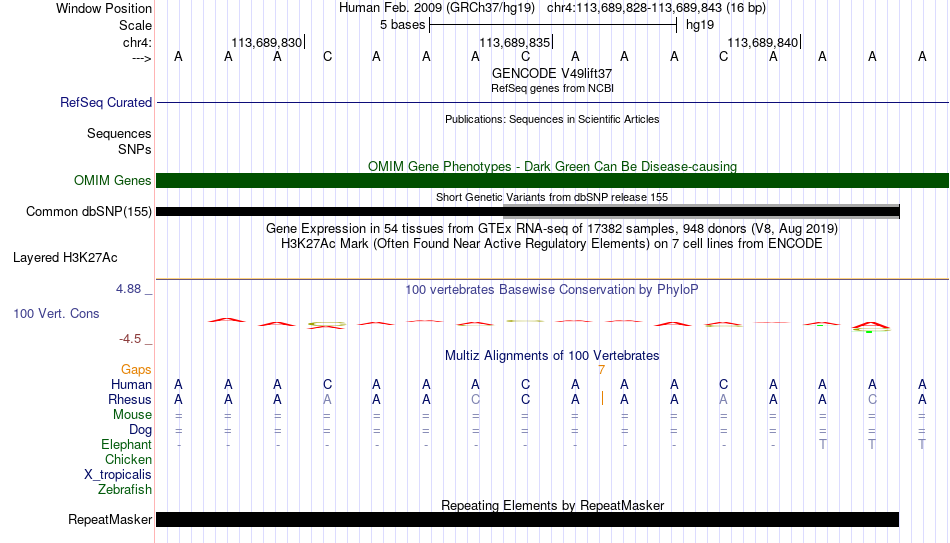The image size is (950, 543).
Task: Click RefSeq genes from NCBI title
Action: coord(552,88)
